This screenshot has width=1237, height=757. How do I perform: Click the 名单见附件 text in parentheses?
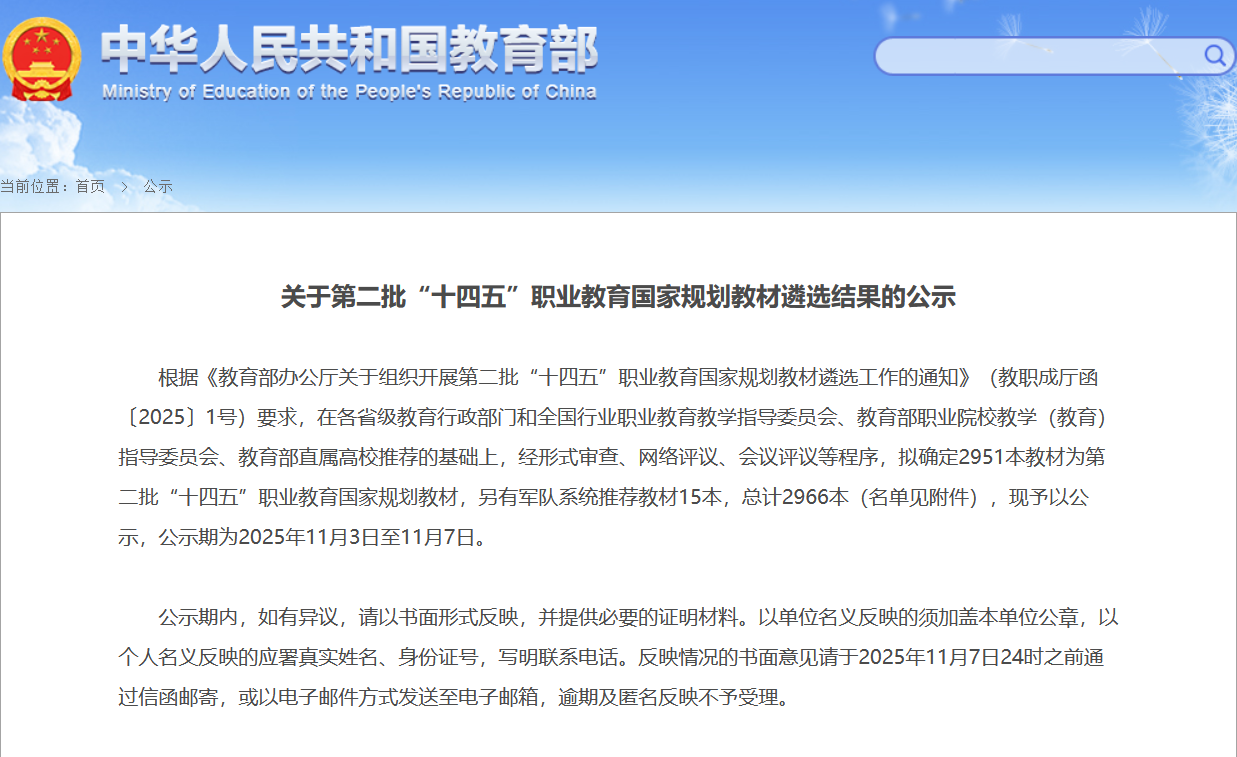click(918, 497)
